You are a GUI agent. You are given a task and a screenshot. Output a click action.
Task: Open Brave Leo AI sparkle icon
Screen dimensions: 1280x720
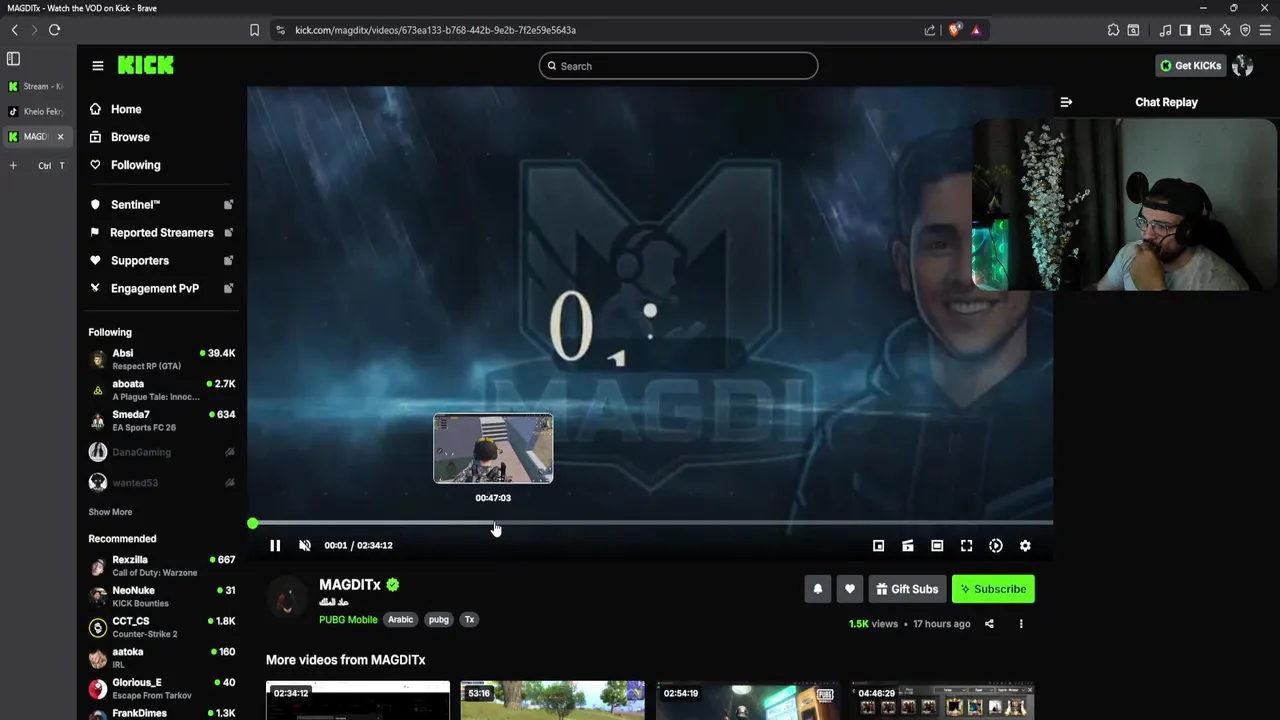[1225, 30]
